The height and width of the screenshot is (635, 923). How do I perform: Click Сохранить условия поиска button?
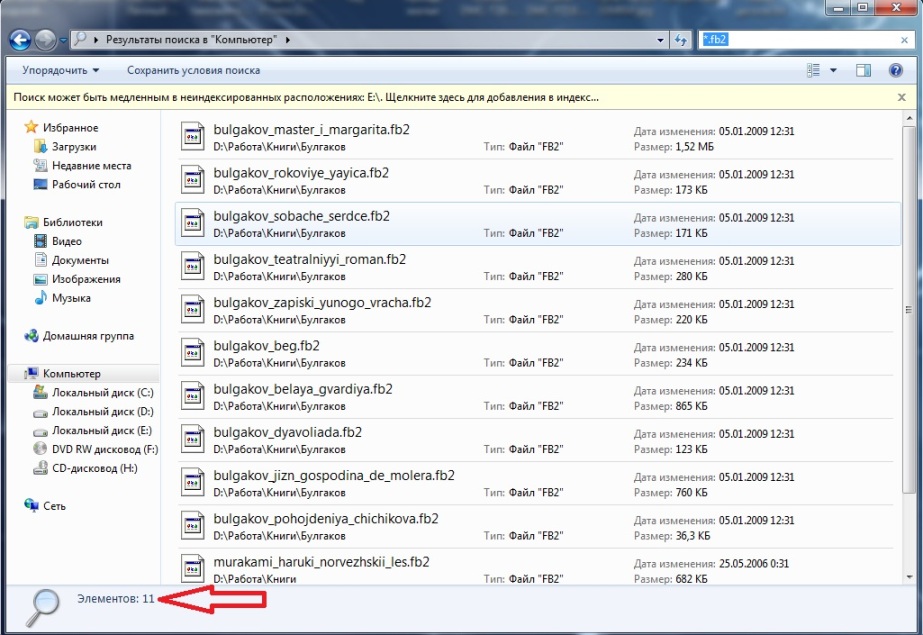(x=193, y=70)
